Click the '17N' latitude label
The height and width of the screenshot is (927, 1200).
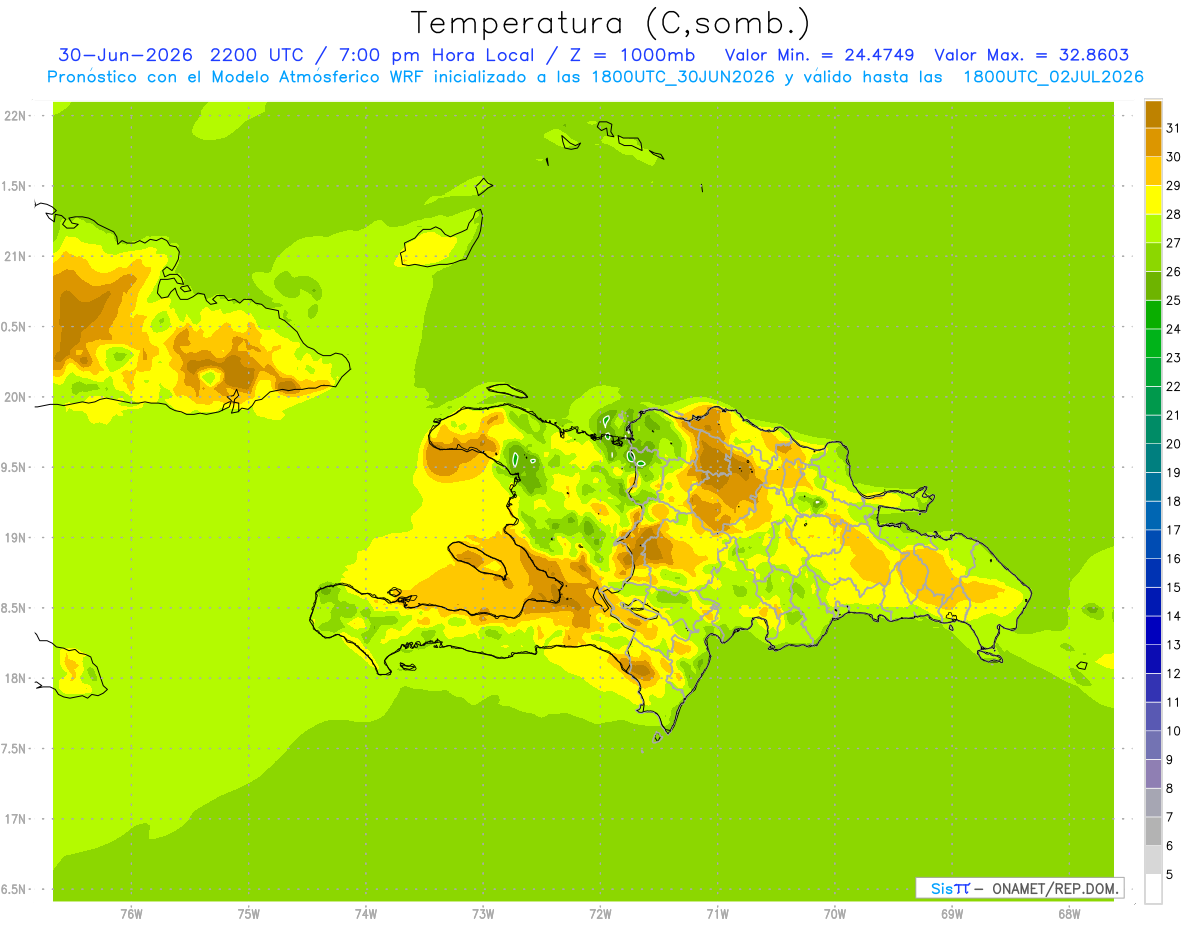coord(15,819)
